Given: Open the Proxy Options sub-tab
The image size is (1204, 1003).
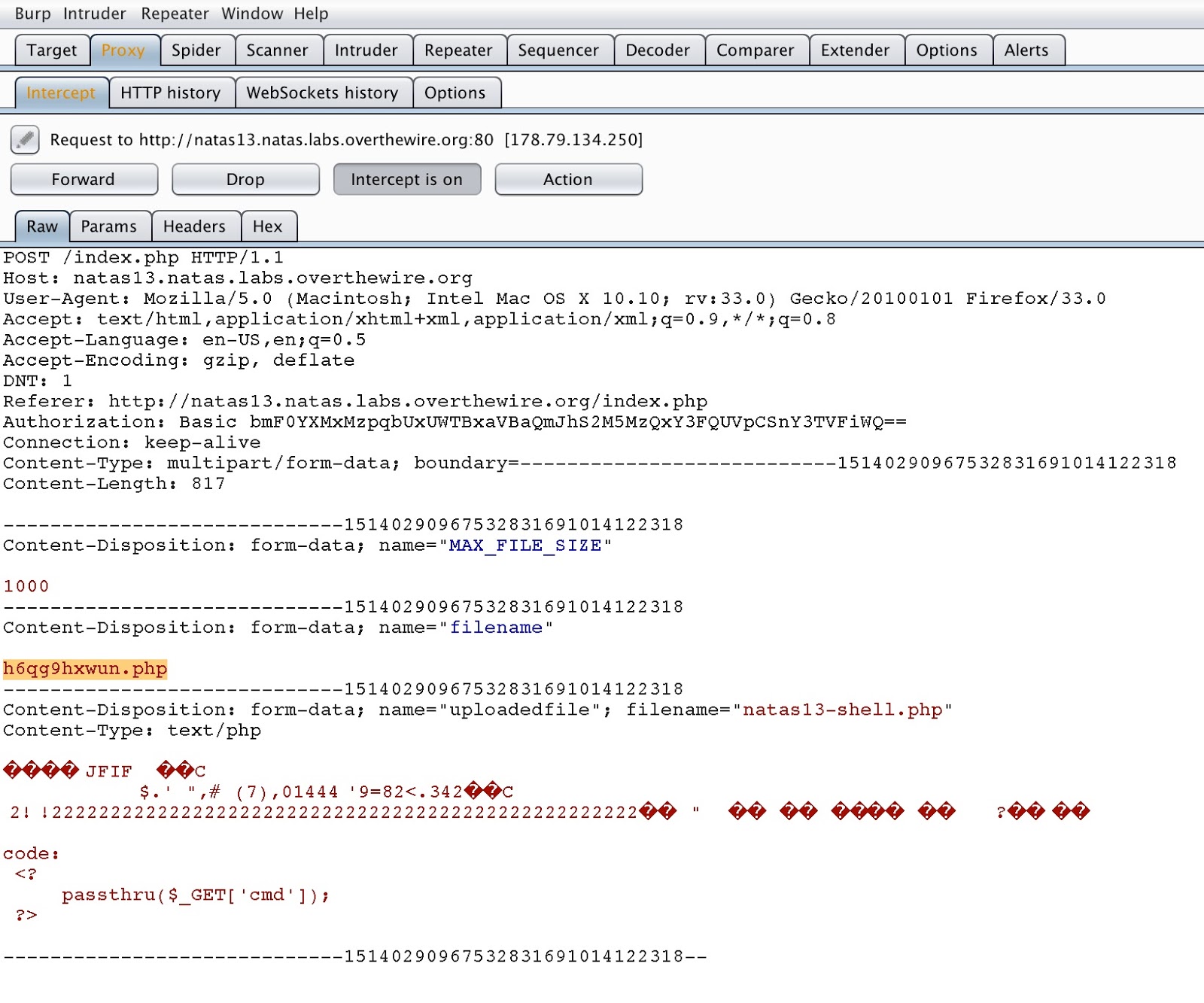Looking at the screenshot, I should 455,93.
